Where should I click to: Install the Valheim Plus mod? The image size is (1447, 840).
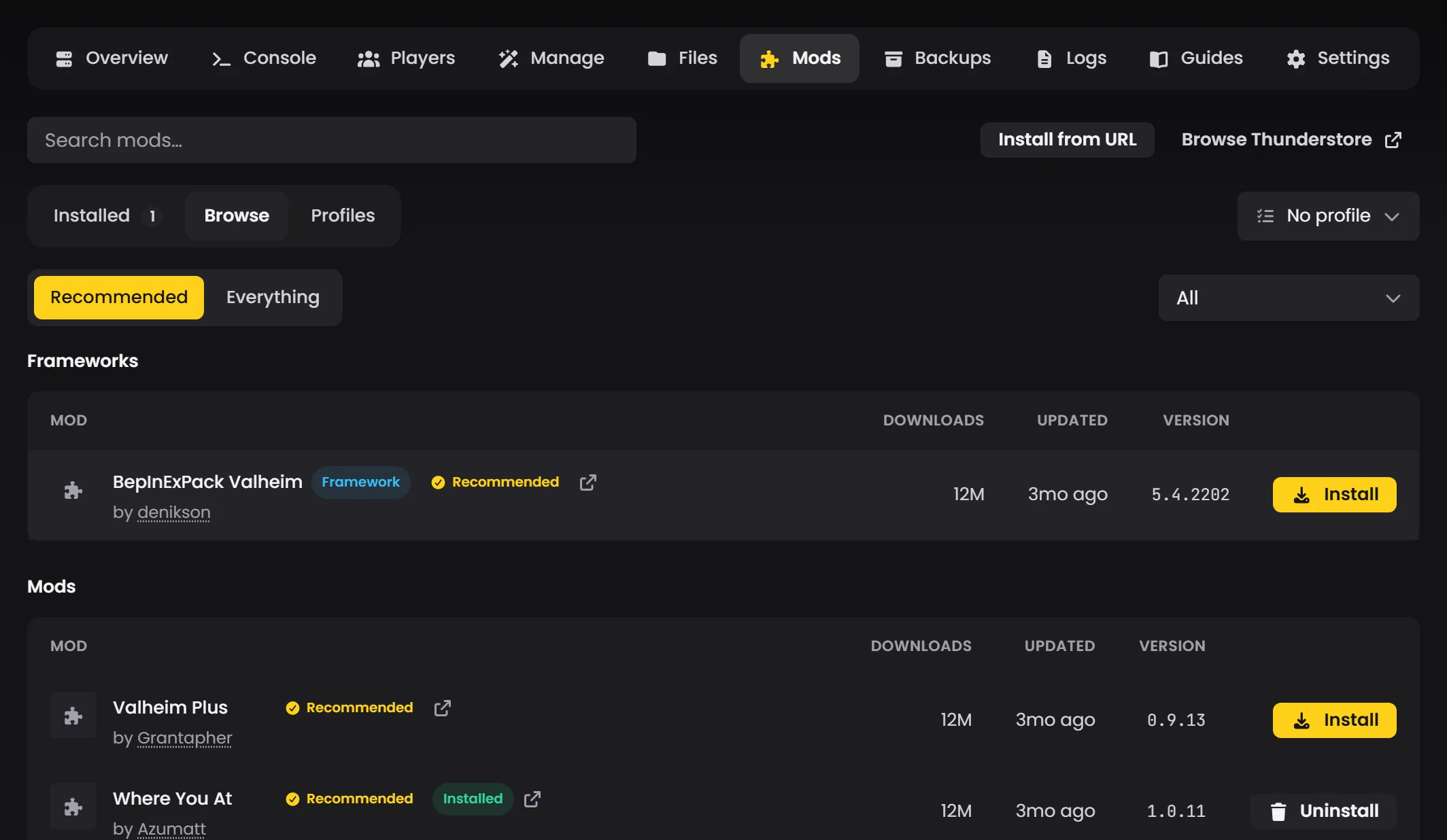coord(1334,720)
